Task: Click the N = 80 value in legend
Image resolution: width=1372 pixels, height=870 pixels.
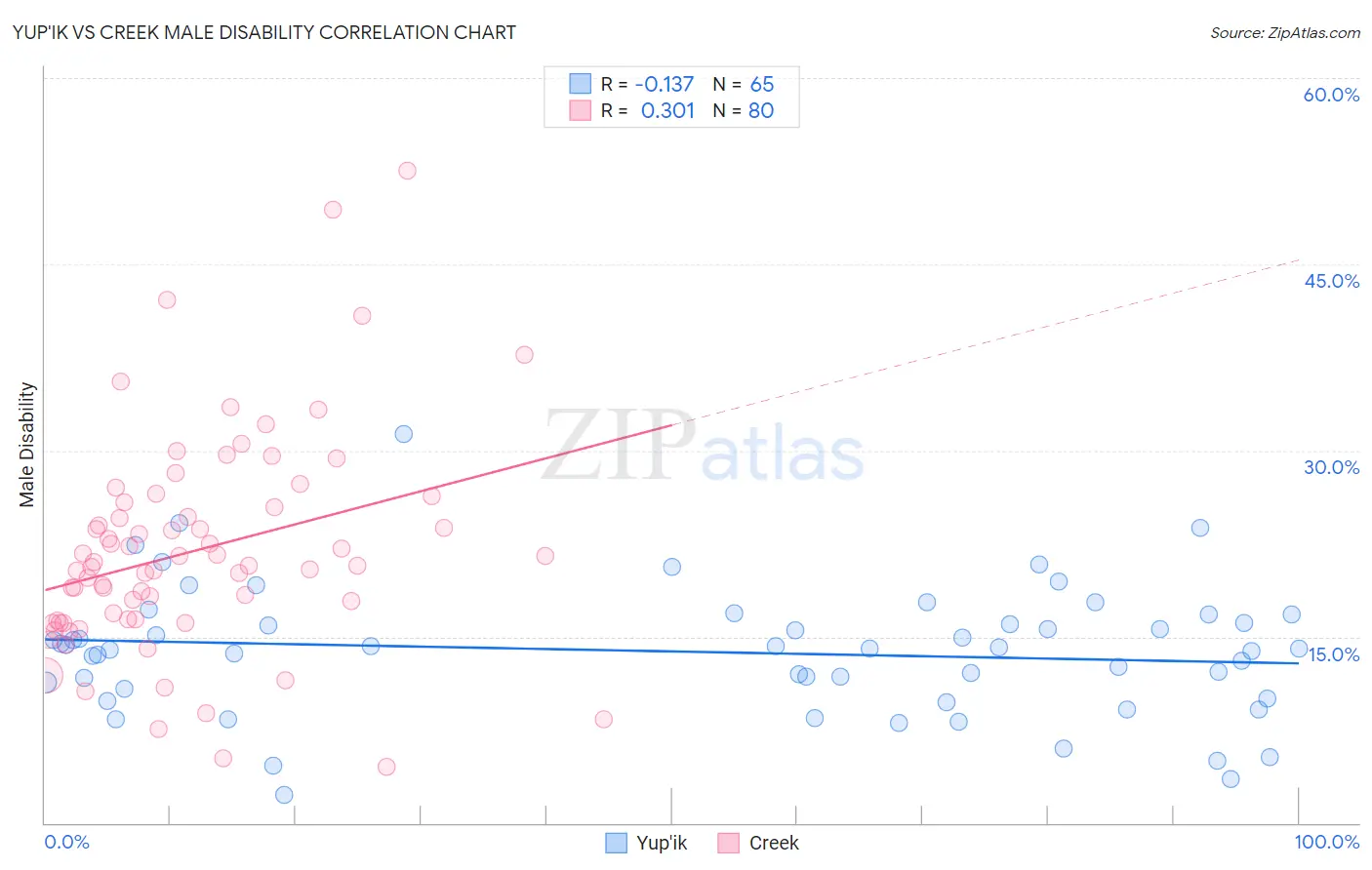Action: tap(744, 110)
